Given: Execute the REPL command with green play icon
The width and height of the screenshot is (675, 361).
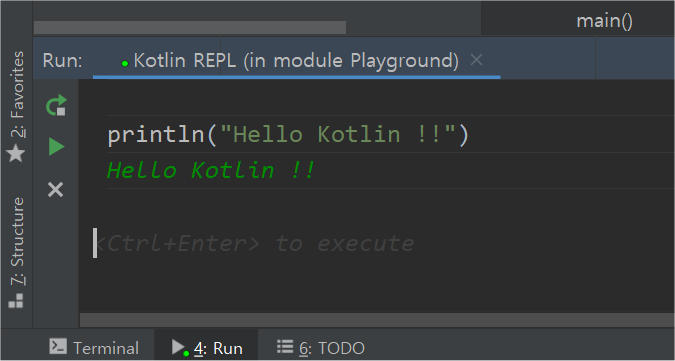Looking at the screenshot, I should (56, 147).
